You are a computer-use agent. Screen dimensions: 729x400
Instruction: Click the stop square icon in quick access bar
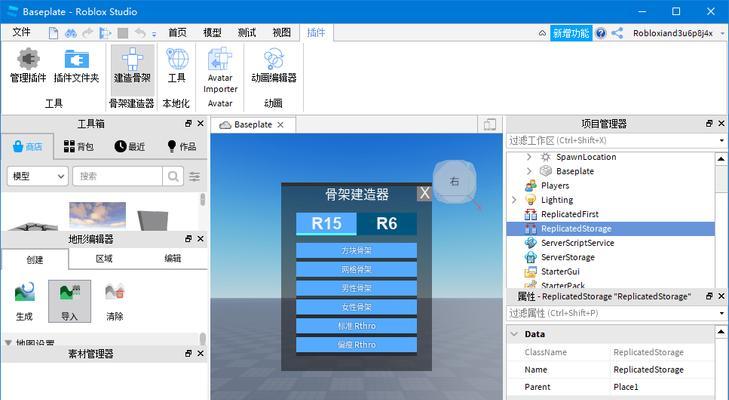tap(123, 33)
